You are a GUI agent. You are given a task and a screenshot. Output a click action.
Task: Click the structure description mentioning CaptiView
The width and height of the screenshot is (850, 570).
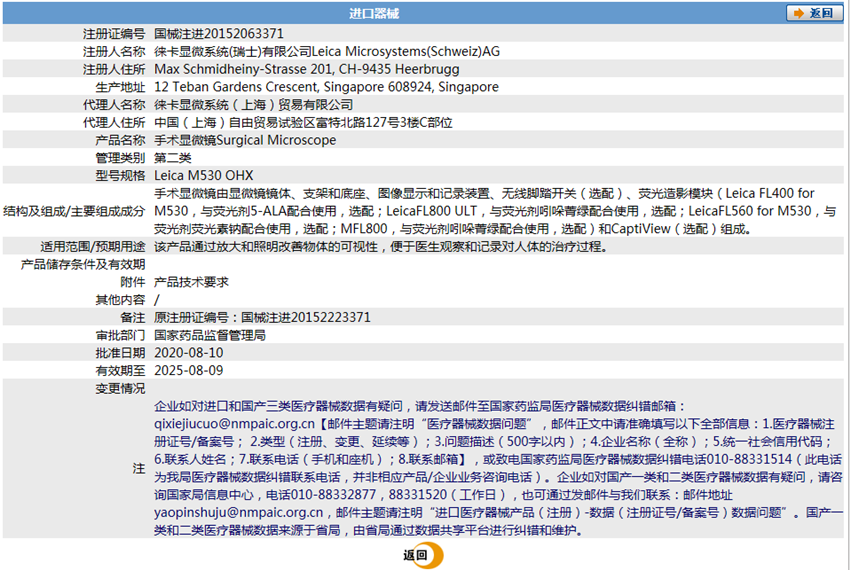coord(495,211)
